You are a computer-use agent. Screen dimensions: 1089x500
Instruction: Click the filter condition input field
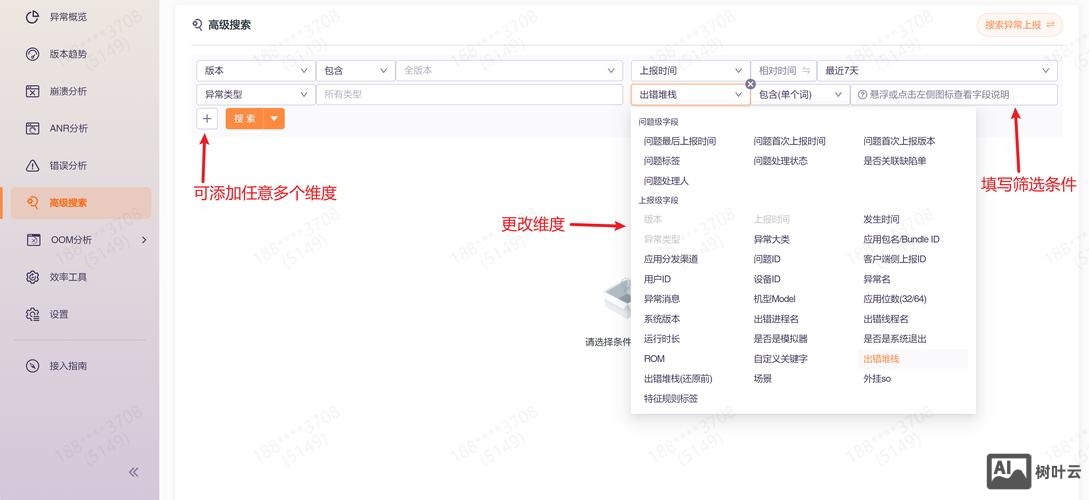click(x=954, y=94)
